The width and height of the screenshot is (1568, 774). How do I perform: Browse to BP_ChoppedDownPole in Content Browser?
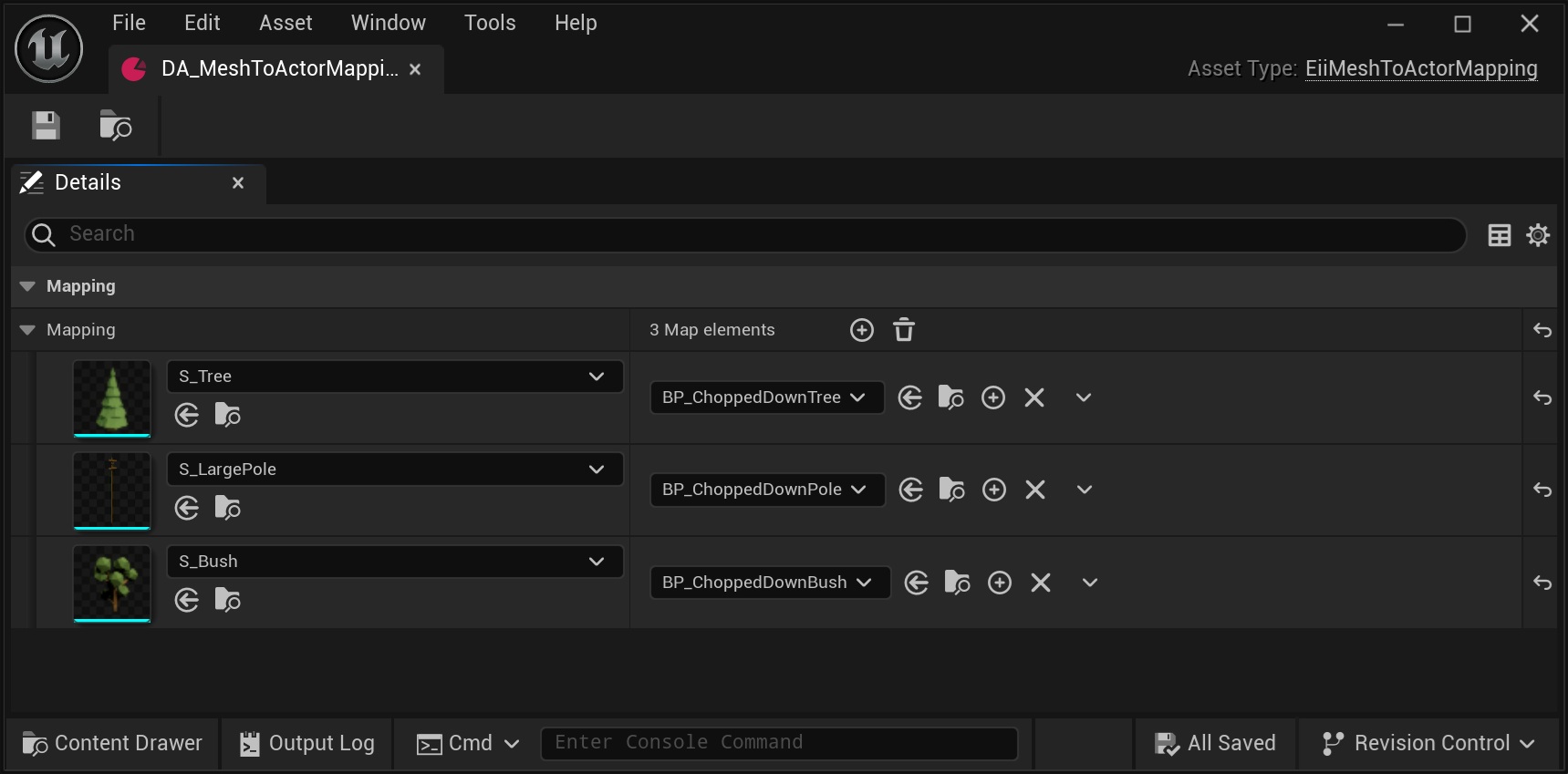coord(951,490)
